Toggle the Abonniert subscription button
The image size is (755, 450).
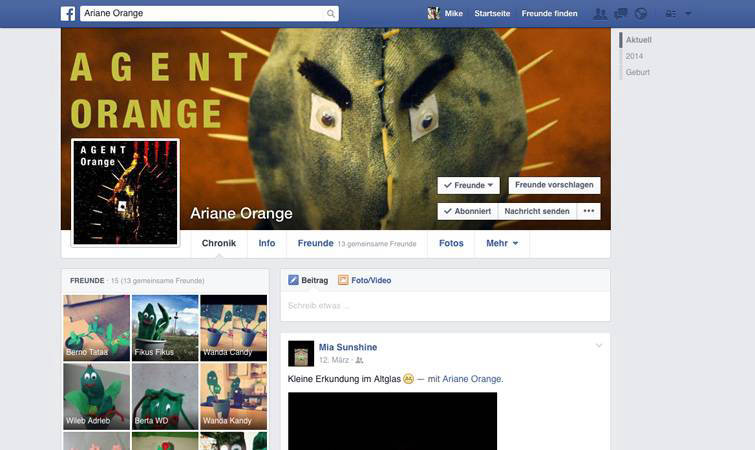click(x=467, y=211)
